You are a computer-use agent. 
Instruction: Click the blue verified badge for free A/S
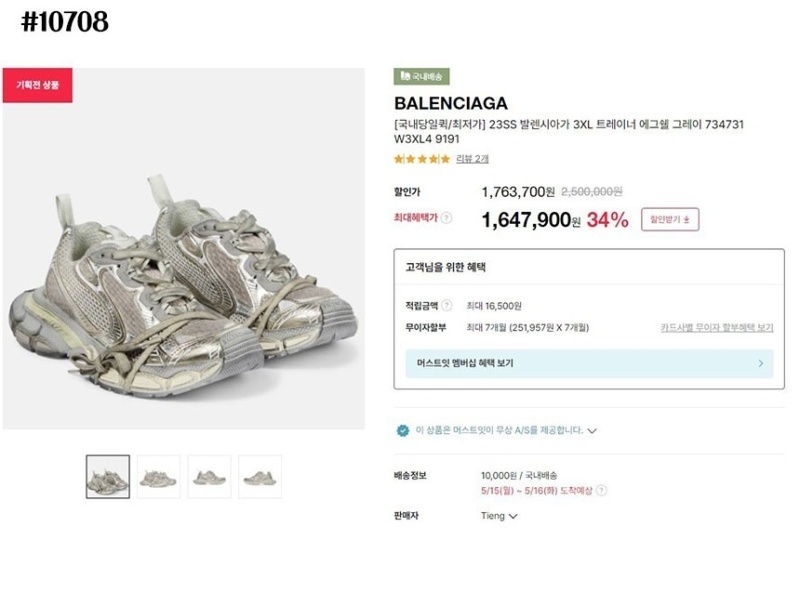(403, 430)
